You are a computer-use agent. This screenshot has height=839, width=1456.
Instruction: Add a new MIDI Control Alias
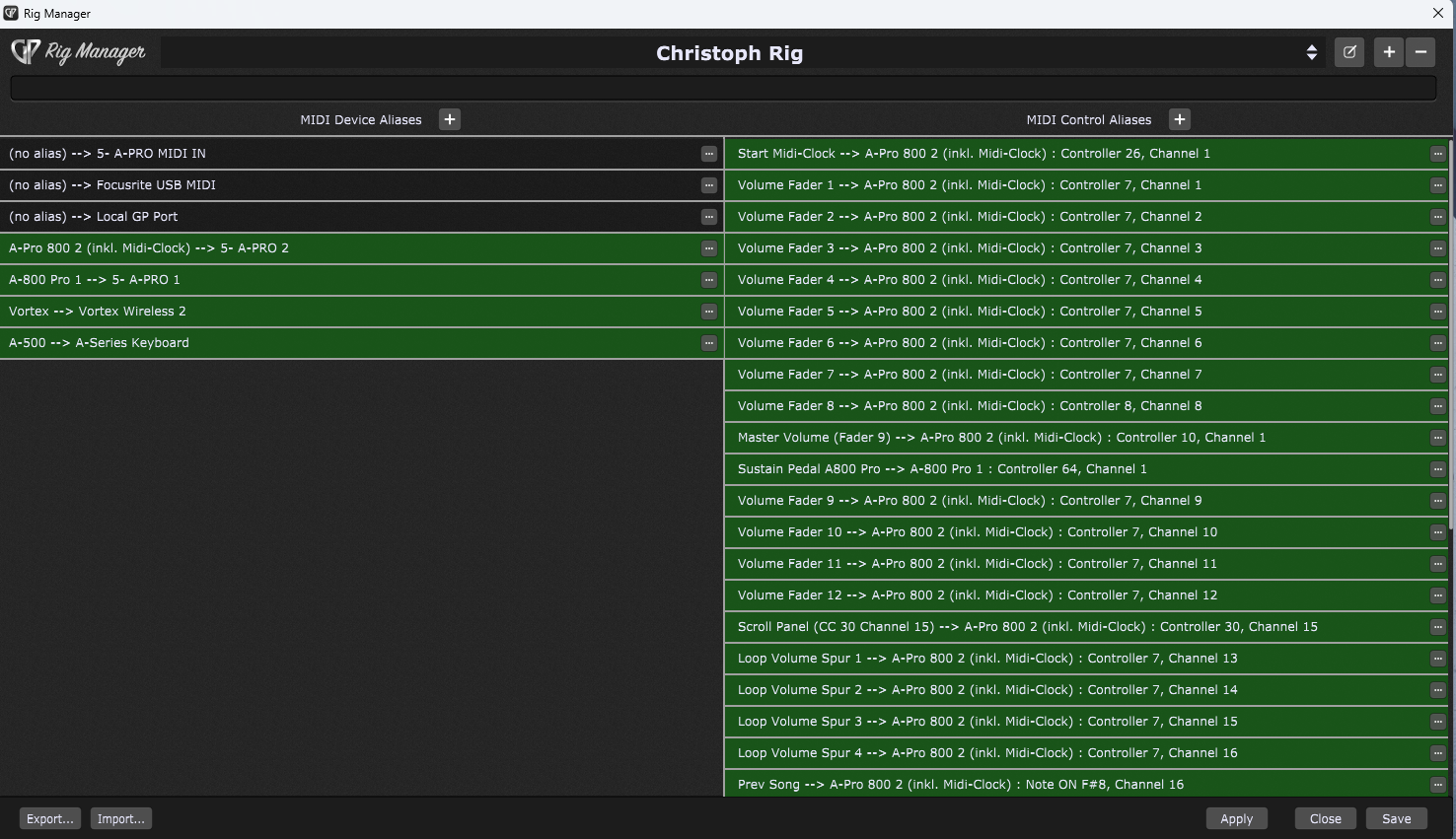point(1179,119)
